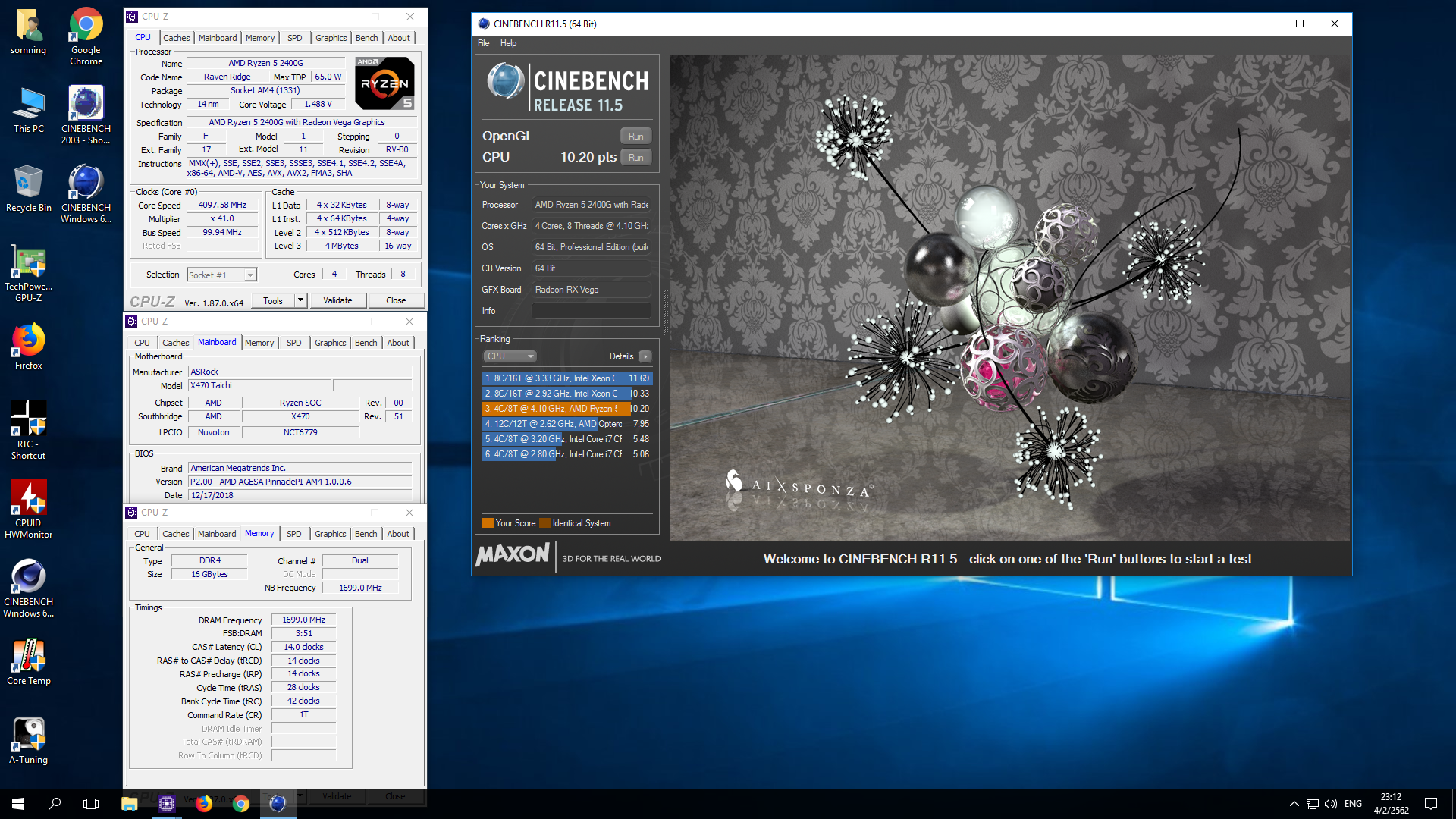Open taskbar search icon

(55, 804)
